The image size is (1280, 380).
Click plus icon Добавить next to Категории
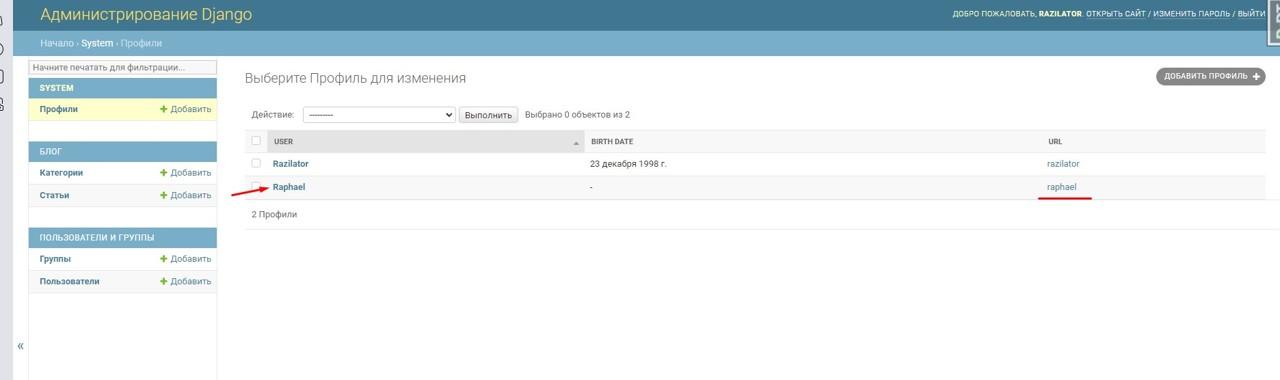186,172
